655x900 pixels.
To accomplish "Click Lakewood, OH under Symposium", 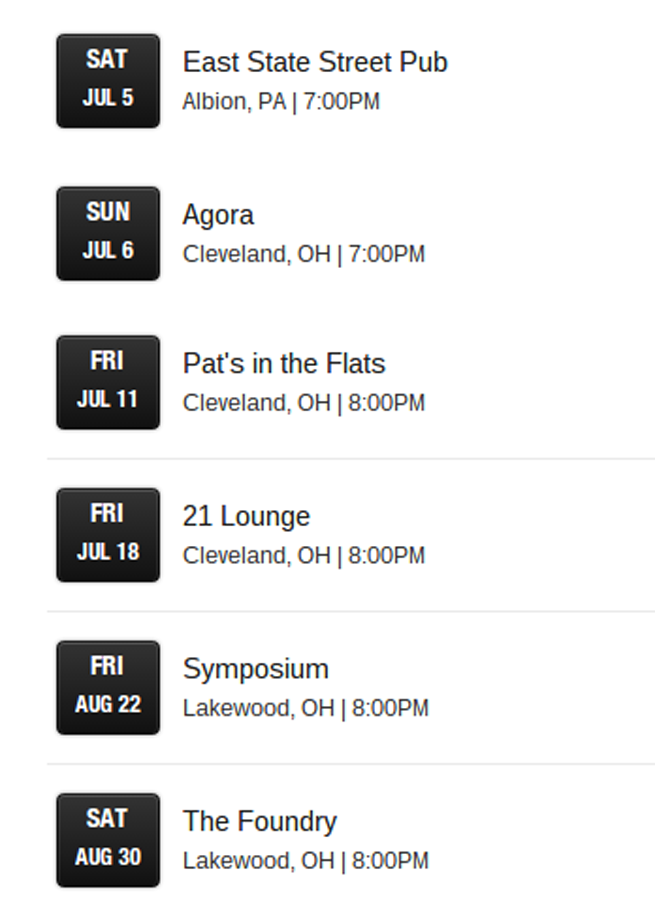I will pyautogui.click(x=258, y=709).
